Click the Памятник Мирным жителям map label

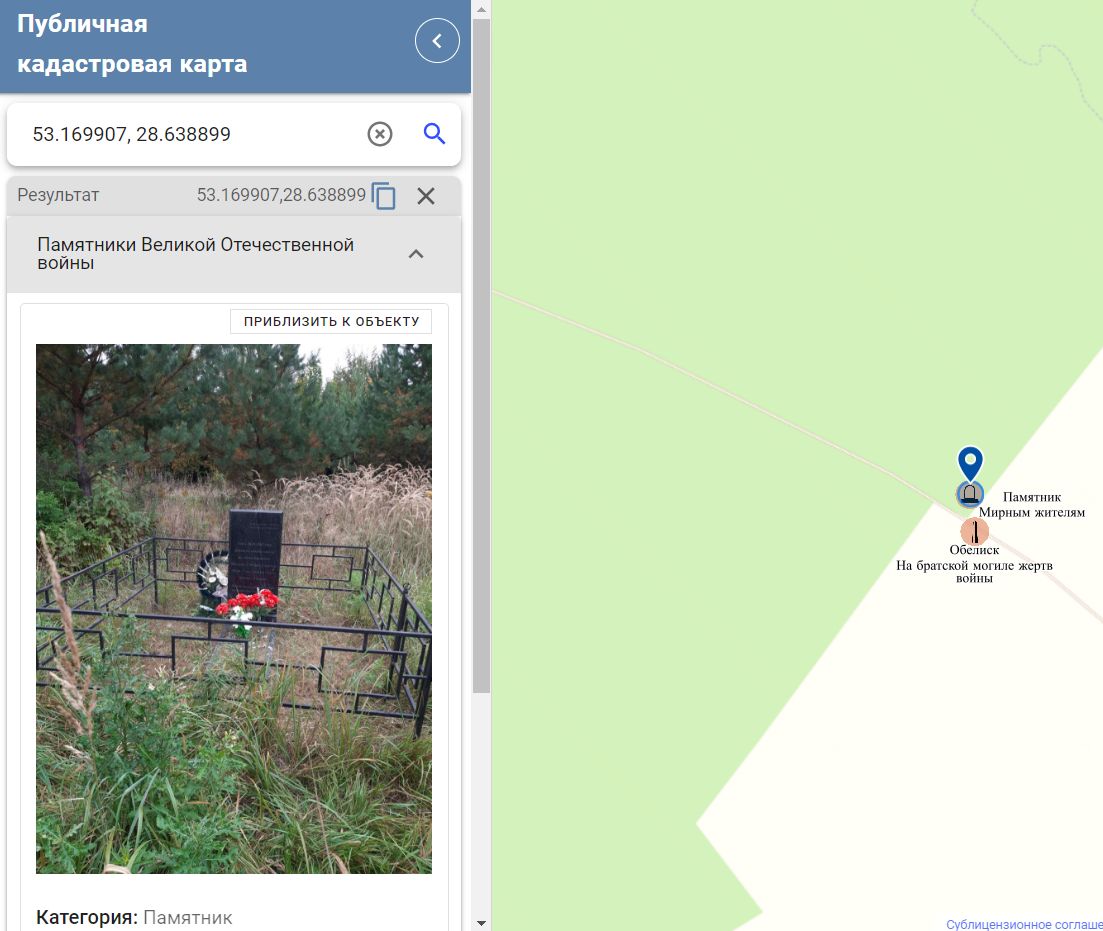1032,505
